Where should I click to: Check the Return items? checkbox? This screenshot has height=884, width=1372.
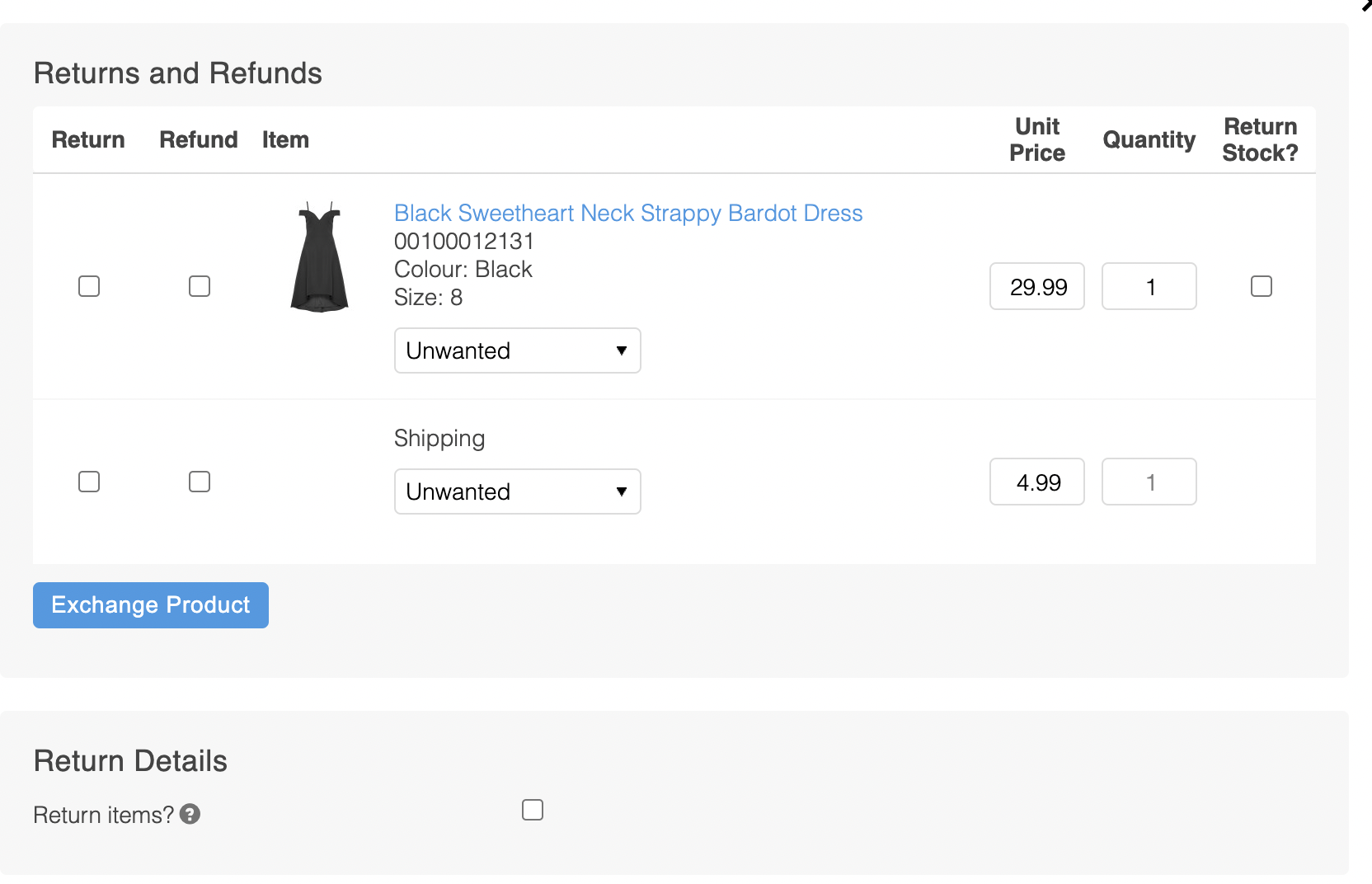[x=533, y=810]
